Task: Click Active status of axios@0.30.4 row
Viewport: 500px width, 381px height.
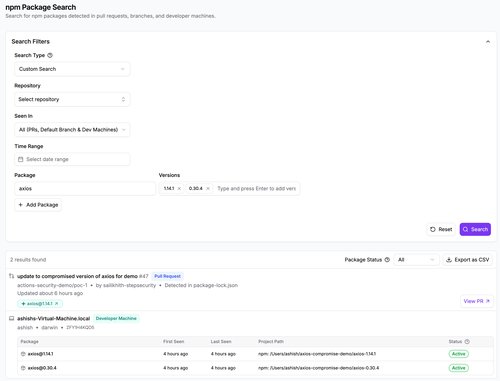Action: (459, 368)
